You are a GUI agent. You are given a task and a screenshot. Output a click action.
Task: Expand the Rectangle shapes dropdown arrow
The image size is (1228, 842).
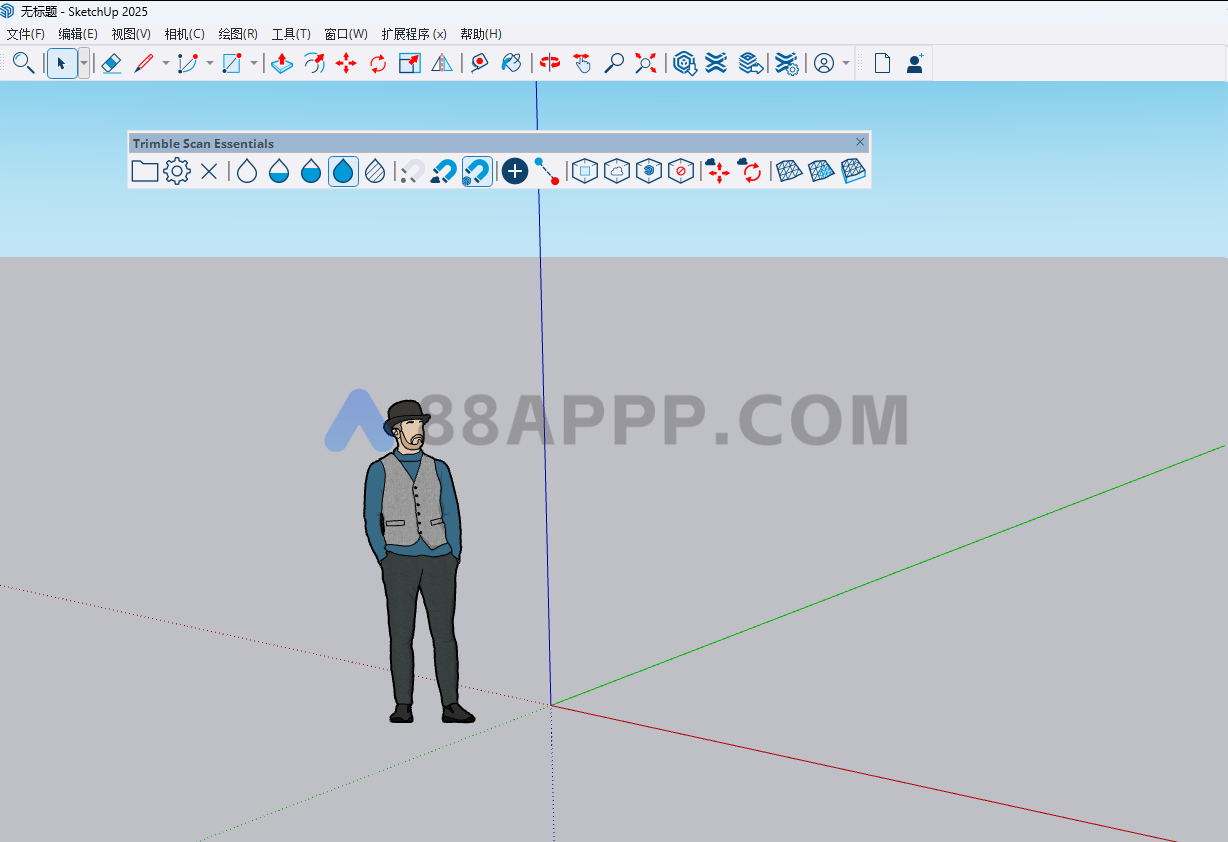(x=254, y=63)
